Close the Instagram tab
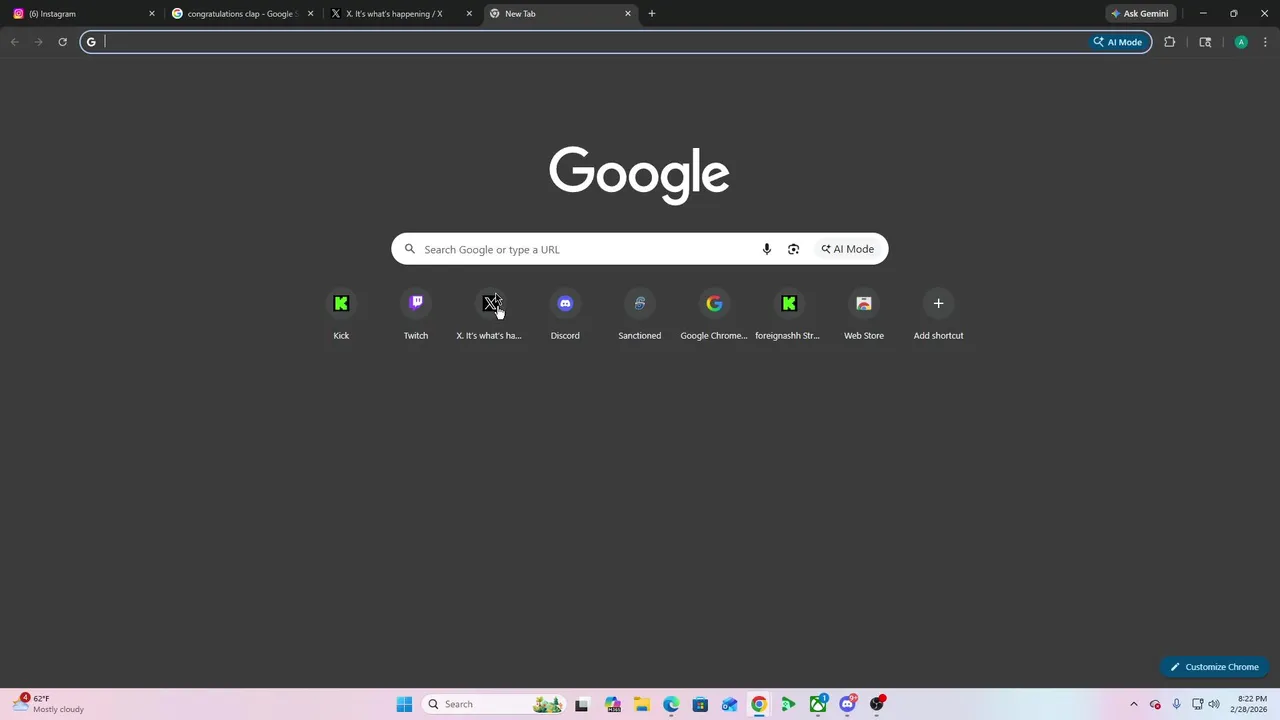The image size is (1280, 720). [x=152, y=14]
